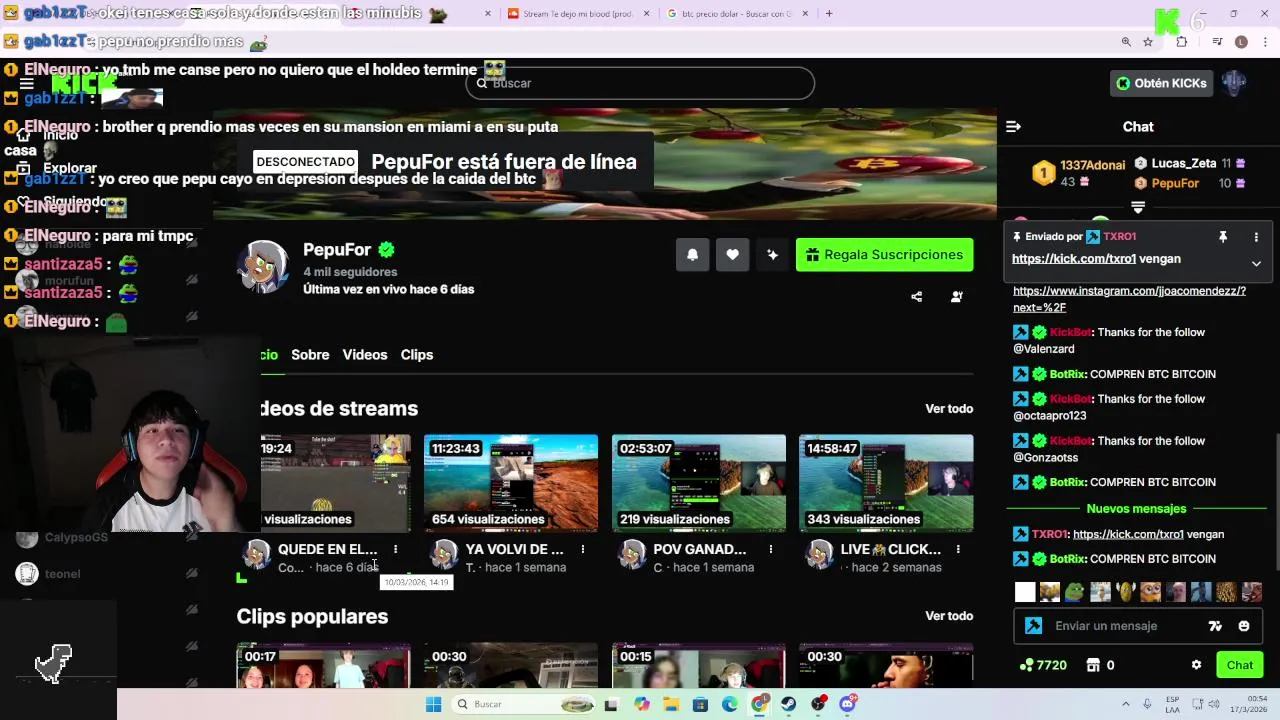Open the Chrome three-dot menu
Screen dimensions: 1280x720
[1266, 42]
